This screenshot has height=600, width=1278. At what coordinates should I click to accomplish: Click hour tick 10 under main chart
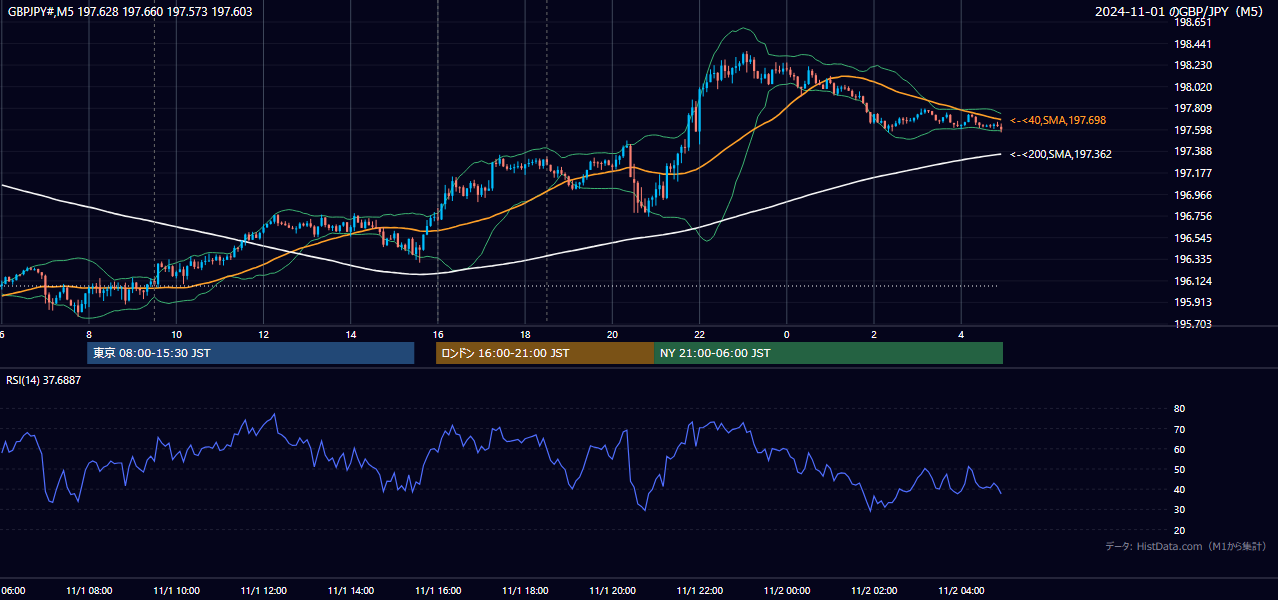tap(176, 334)
